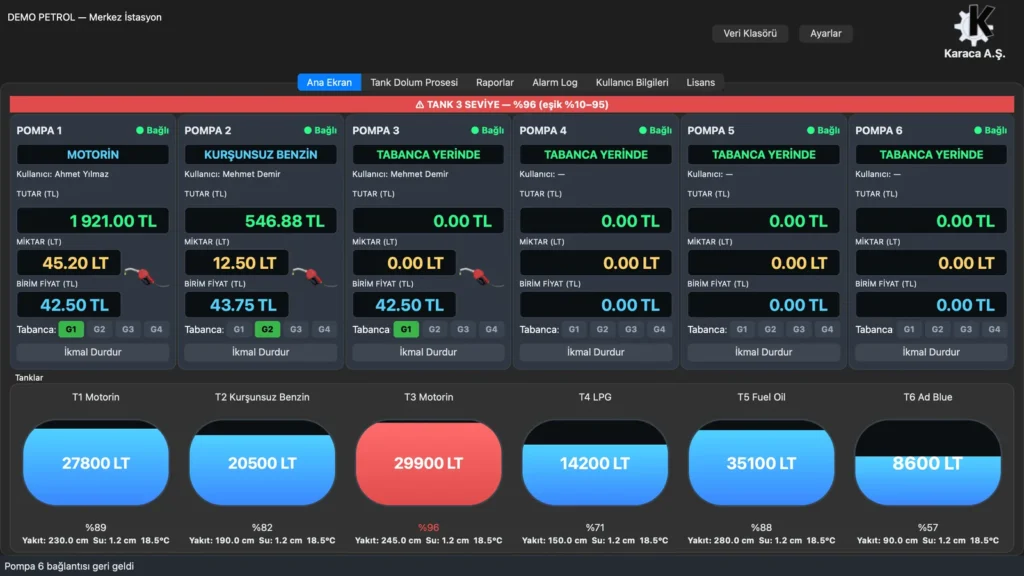The image size is (1024, 576).
Task: Click the fuel nozzle icon on Pompa 3
Action: [481, 276]
